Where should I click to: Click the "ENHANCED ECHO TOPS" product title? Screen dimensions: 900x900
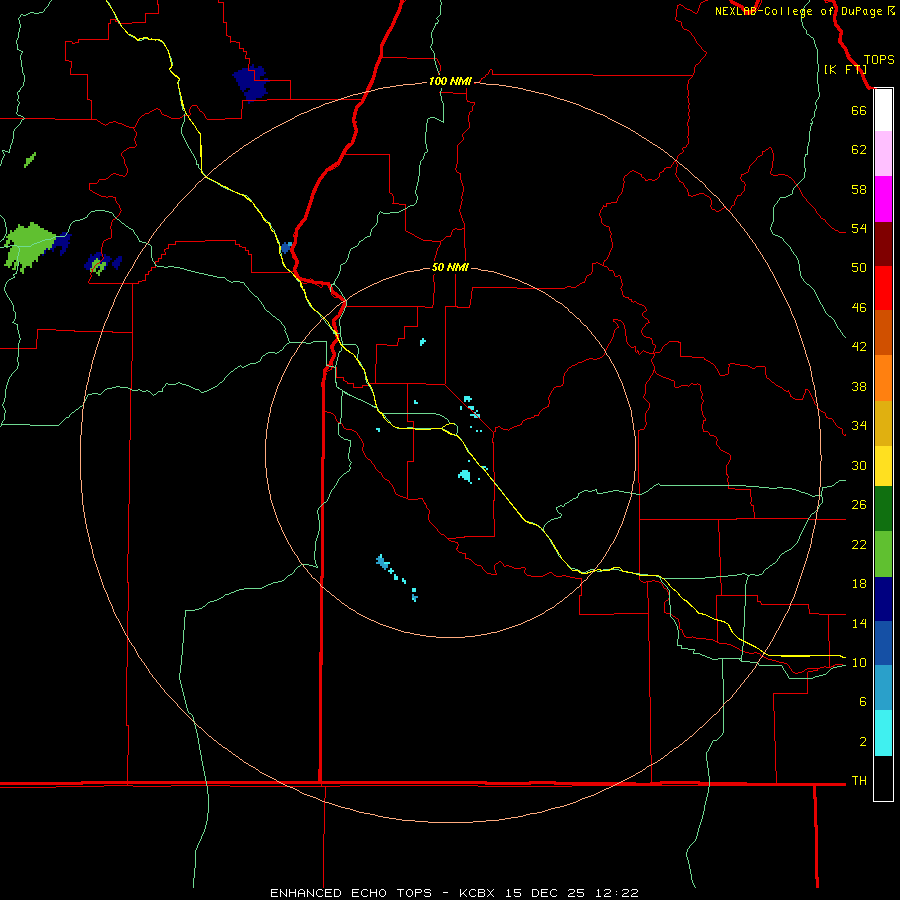pyautogui.click(x=351, y=893)
